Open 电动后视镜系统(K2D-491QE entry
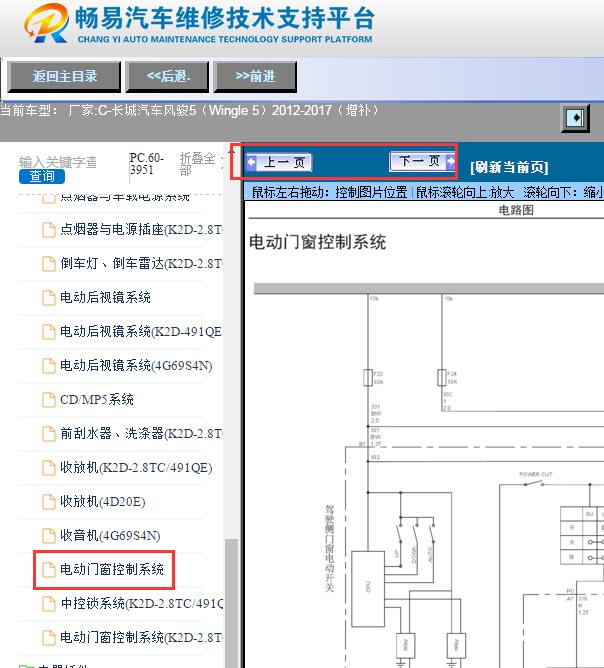604x668 pixels. pyautogui.click(x=141, y=331)
